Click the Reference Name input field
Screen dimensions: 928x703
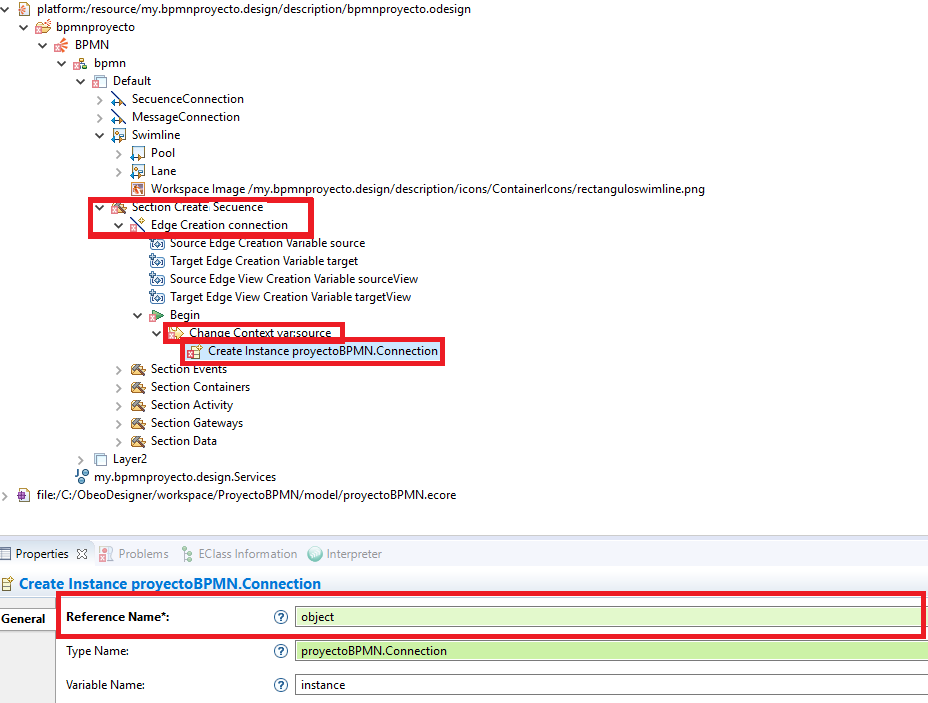click(611, 617)
